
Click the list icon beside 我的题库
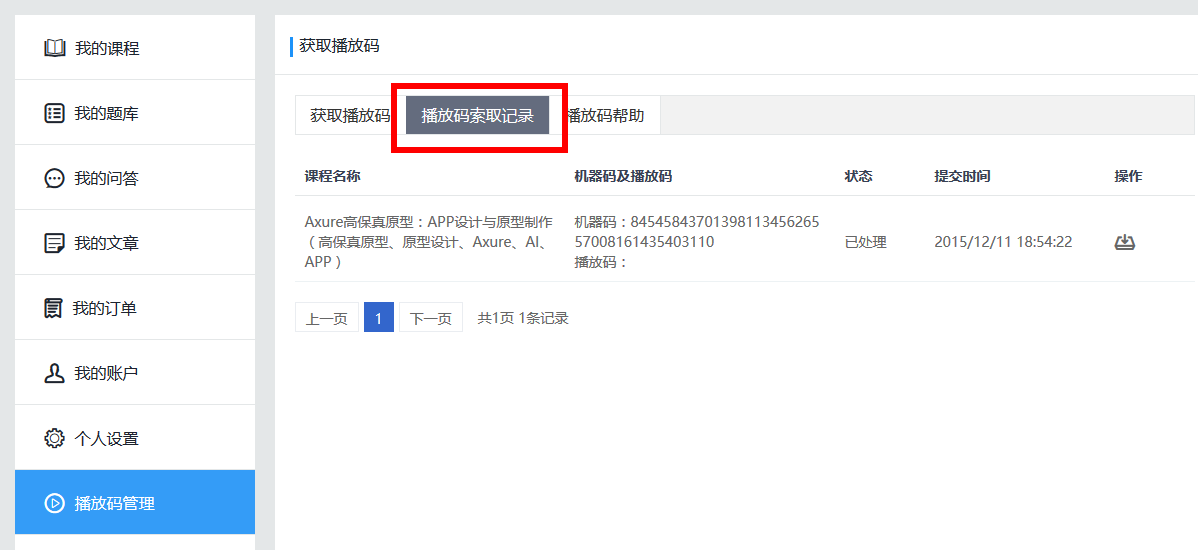click(x=54, y=114)
